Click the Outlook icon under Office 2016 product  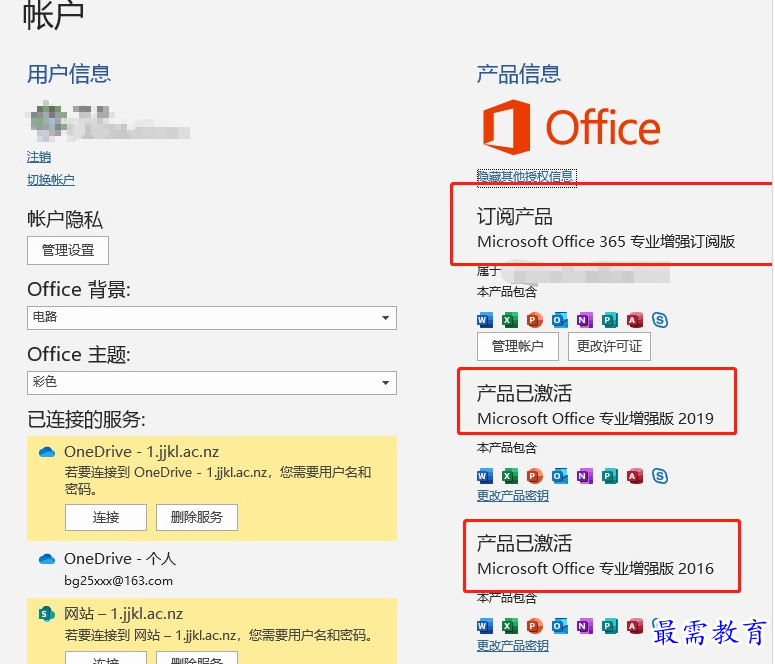click(560, 626)
